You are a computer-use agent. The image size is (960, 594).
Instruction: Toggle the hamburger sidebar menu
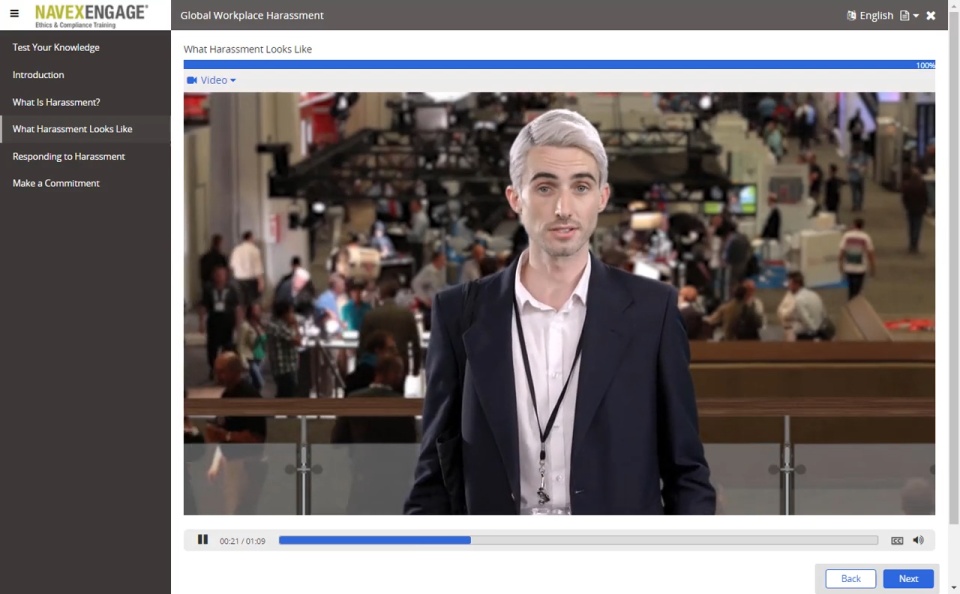[14, 13]
